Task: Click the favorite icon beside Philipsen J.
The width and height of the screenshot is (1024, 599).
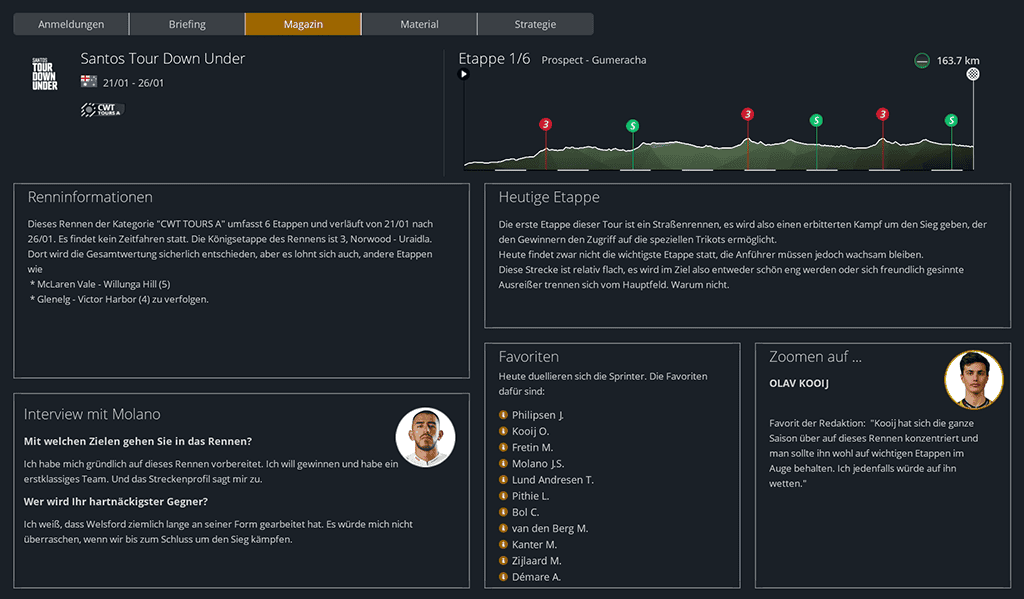Action: tap(503, 415)
